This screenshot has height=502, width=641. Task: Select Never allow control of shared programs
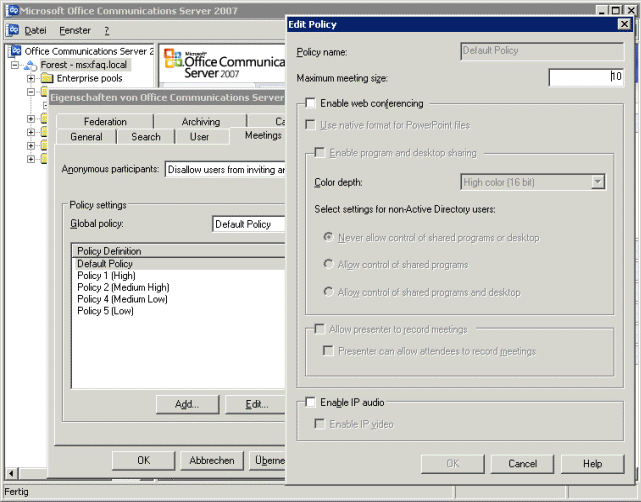click(x=328, y=237)
